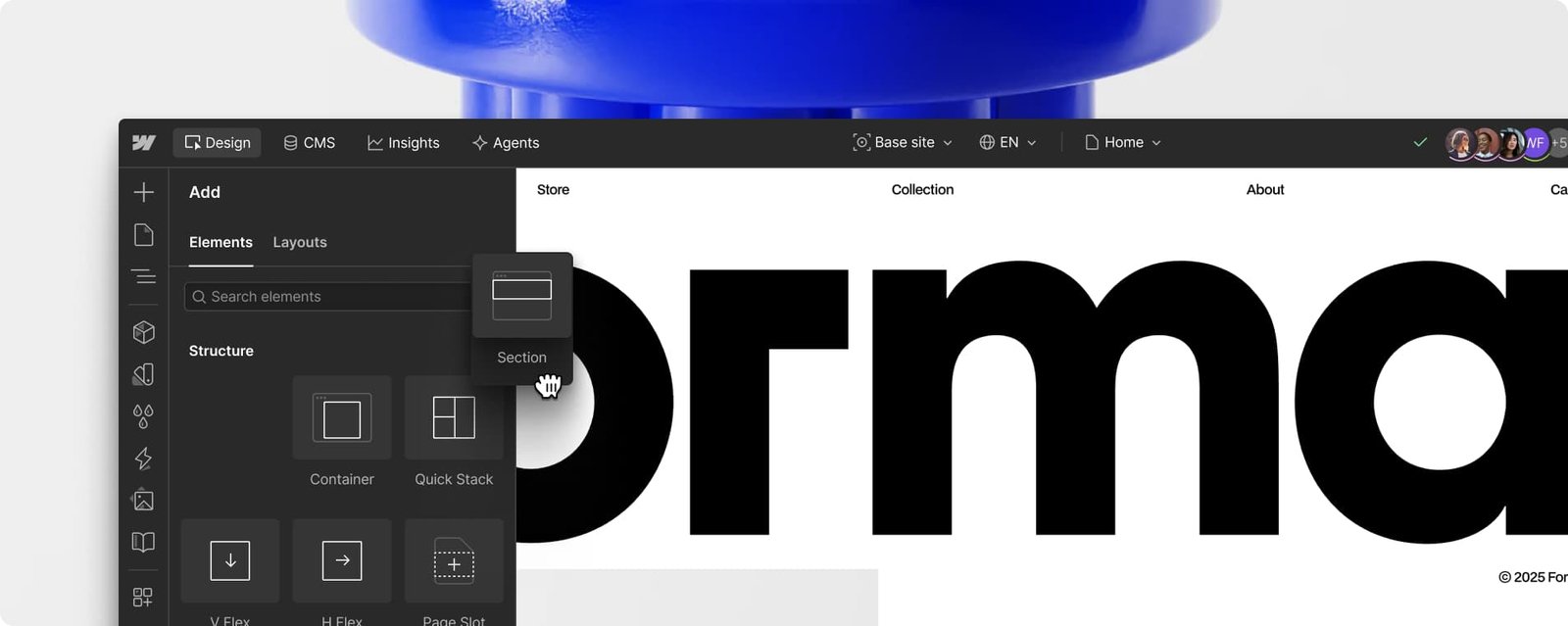Open the Style selectors panel icon

coord(144,374)
